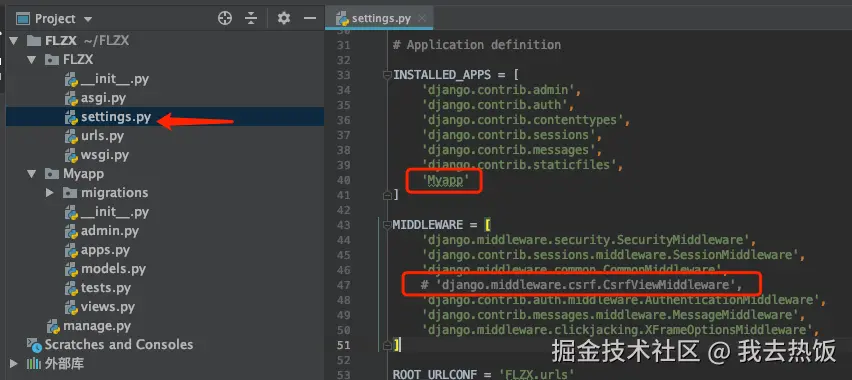Open the Project view dropdown
The height and width of the screenshot is (380, 852).
tap(88, 19)
